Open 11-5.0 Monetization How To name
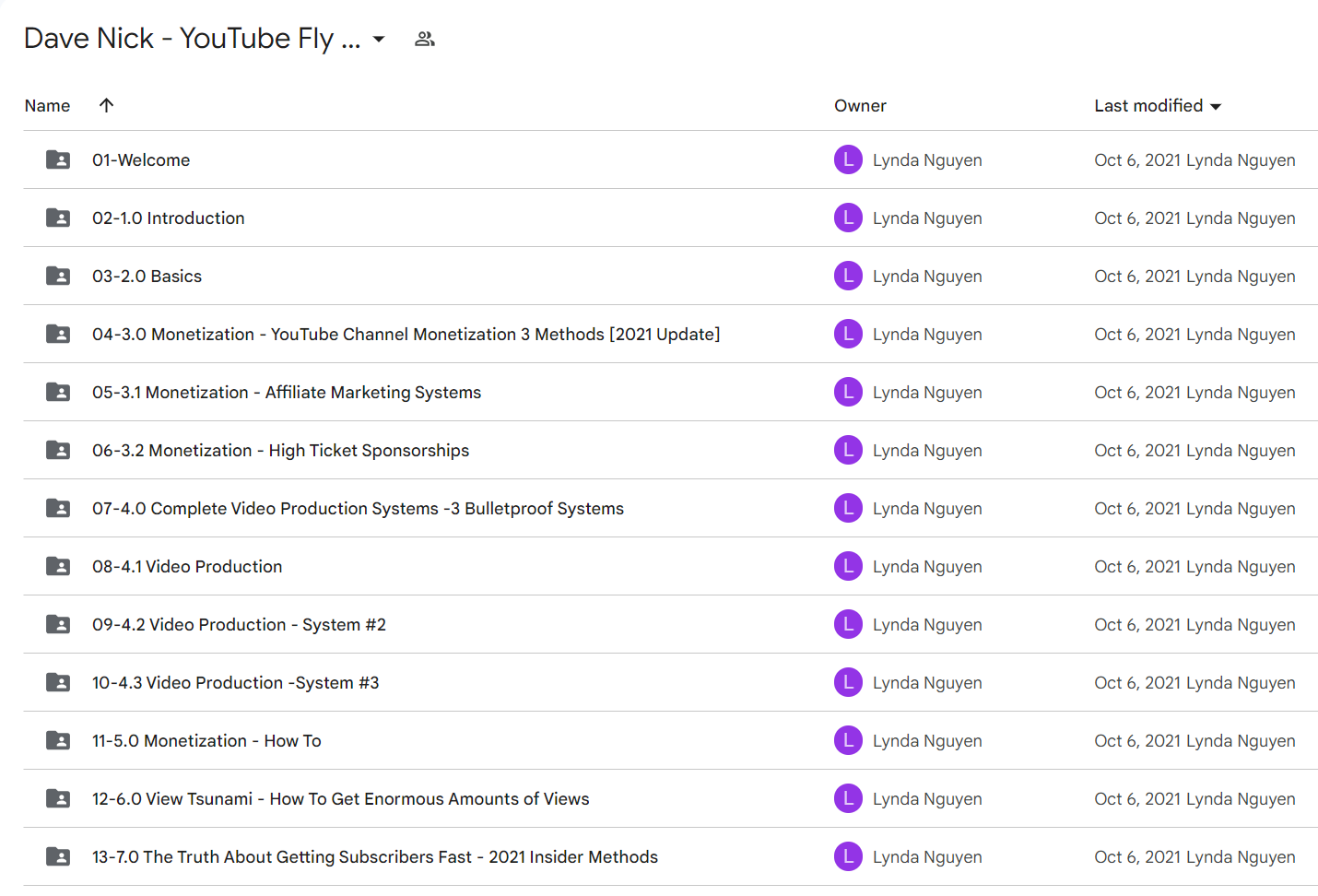1318x896 pixels. click(x=207, y=741)
